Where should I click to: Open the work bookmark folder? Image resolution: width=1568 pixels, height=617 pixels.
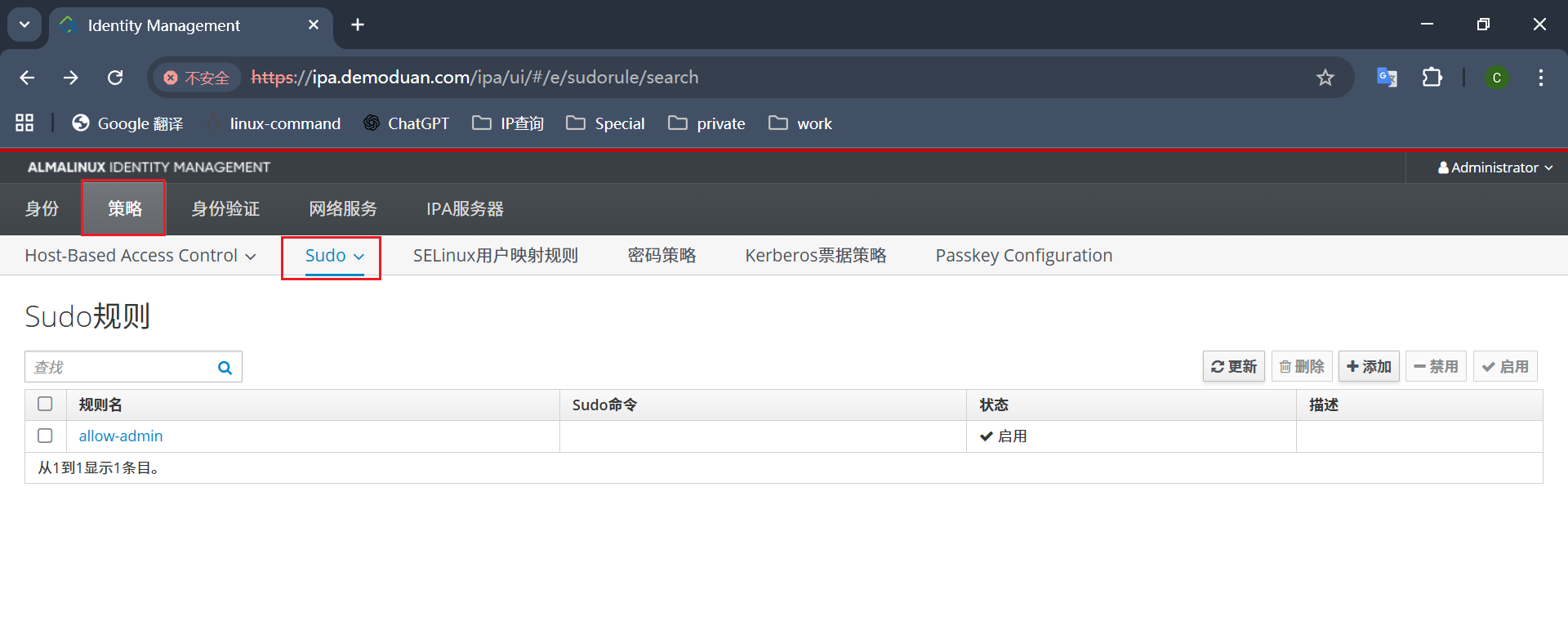(800, 123)
